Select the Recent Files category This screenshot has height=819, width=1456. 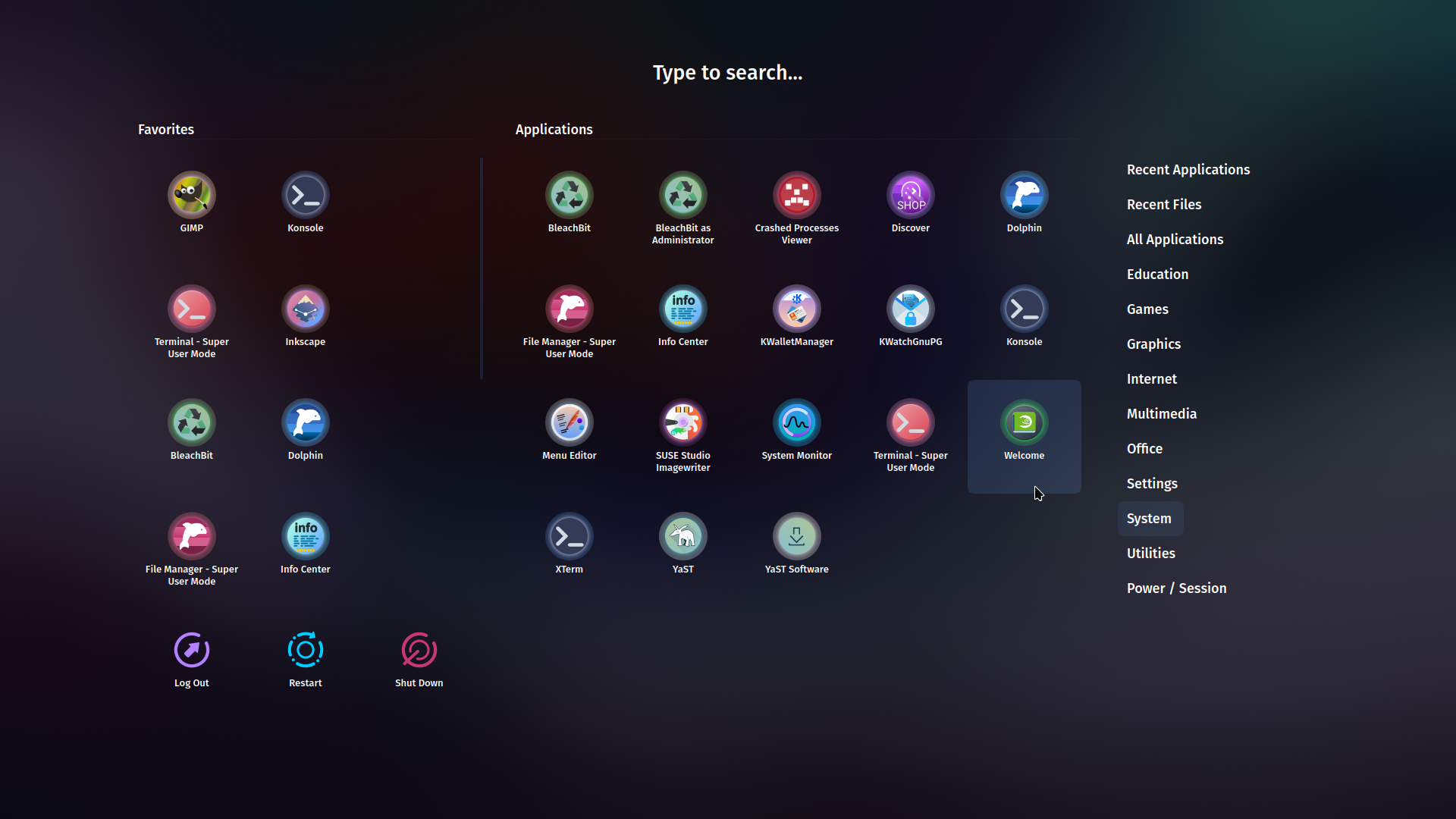coord(1163,205)
